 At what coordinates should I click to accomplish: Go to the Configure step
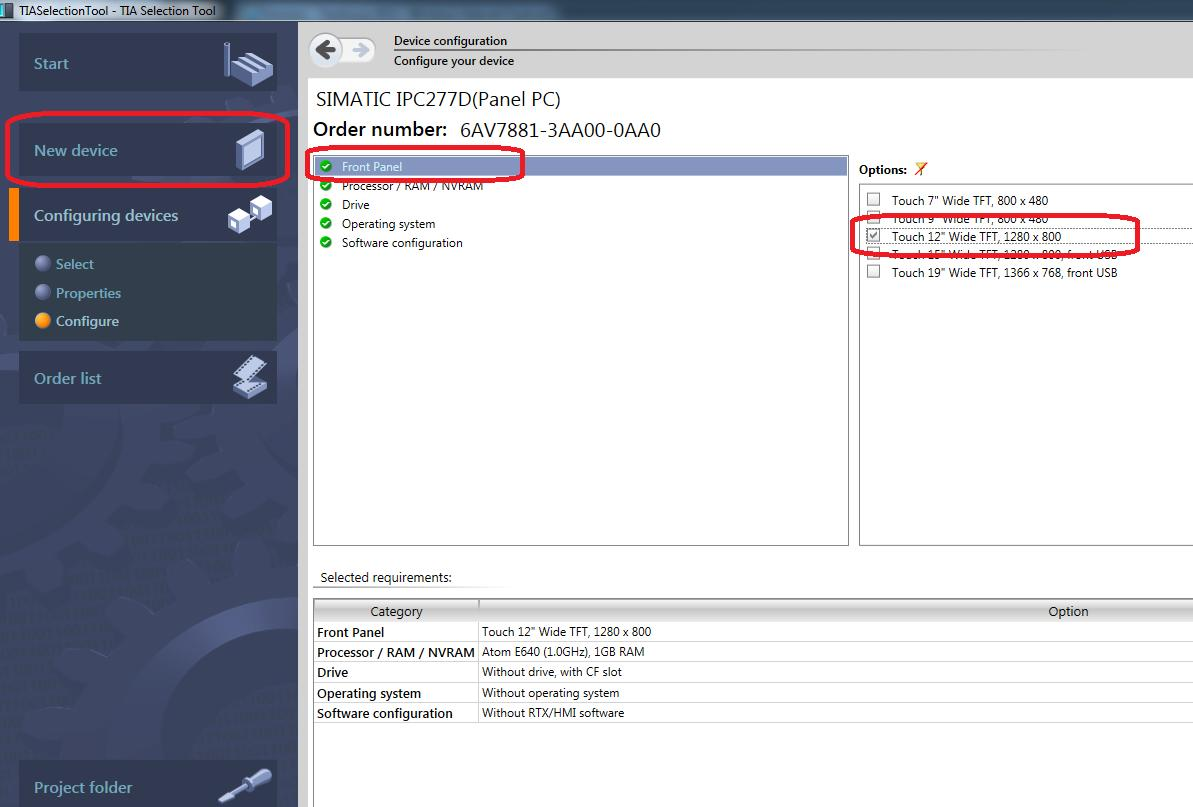point(78,321)
